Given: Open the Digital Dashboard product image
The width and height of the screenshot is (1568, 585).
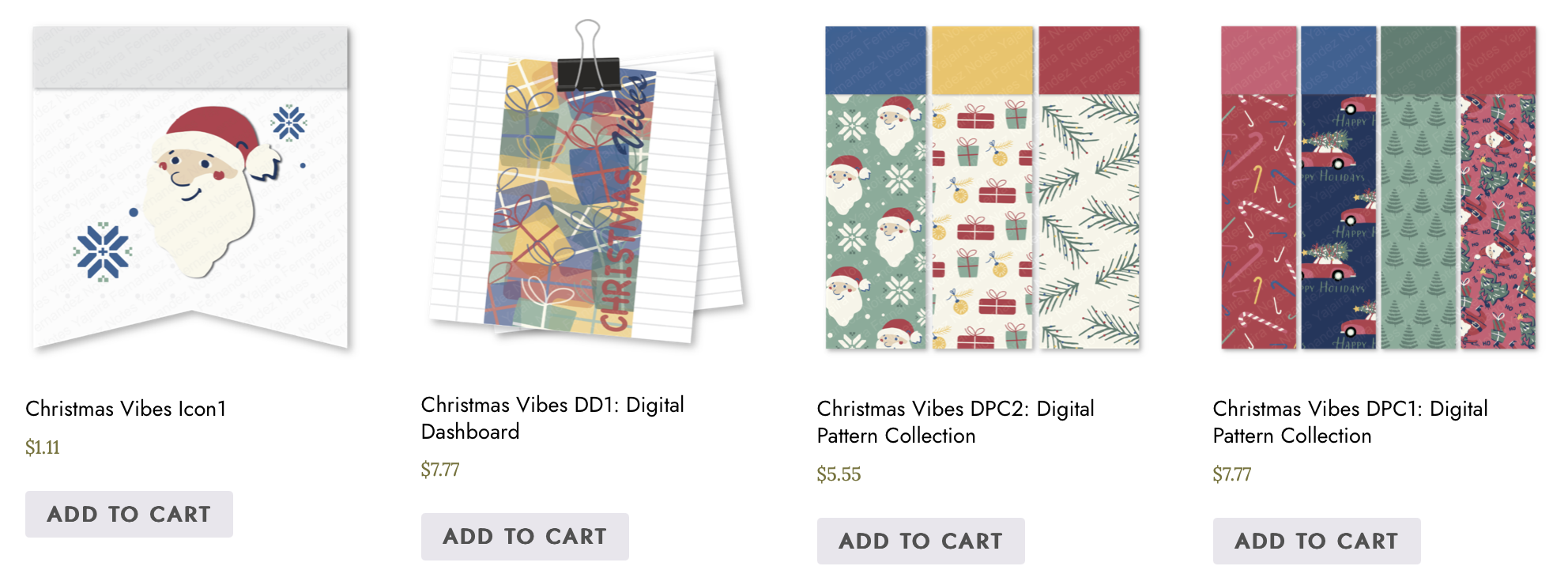Looking at the screenshot, I should pos(586,183).
